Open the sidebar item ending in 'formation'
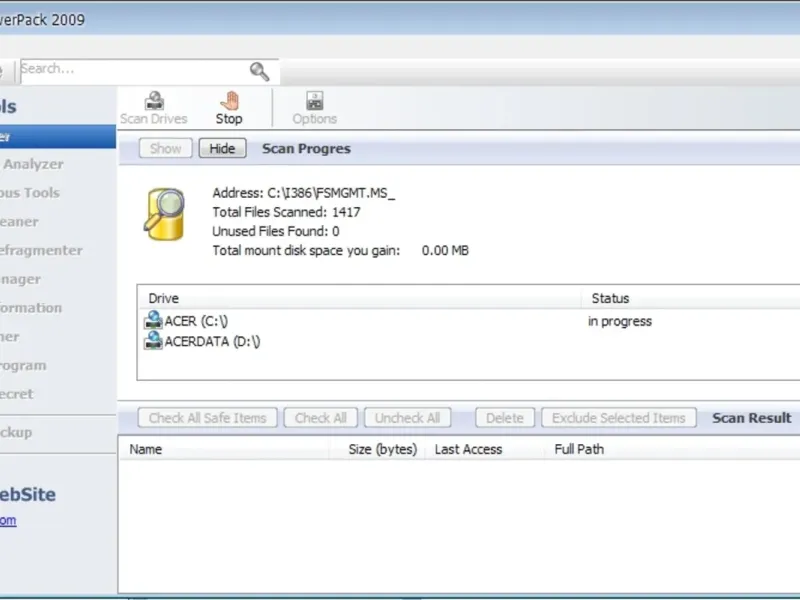 pyautogui.click(x=31, y=308)
